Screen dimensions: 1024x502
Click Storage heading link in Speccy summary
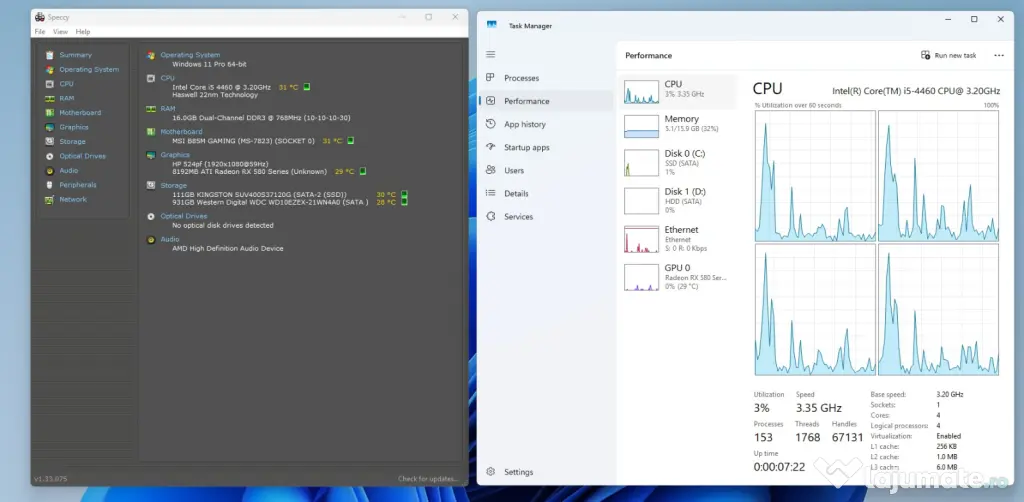pos(174,185)
